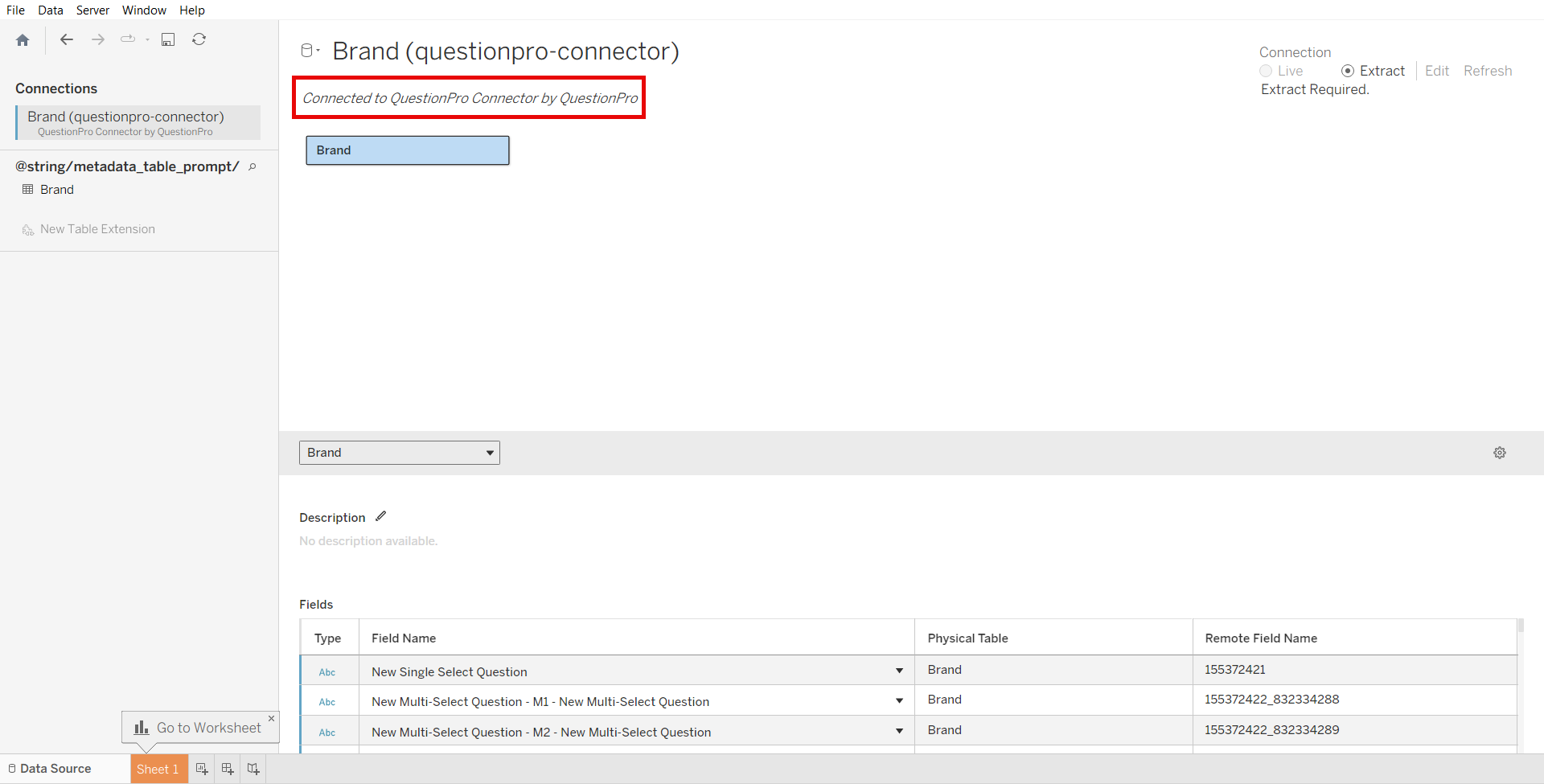This screenshot has height=784, width=1544.
Task: Click the Edit extract link
Action: point(1437,71)
